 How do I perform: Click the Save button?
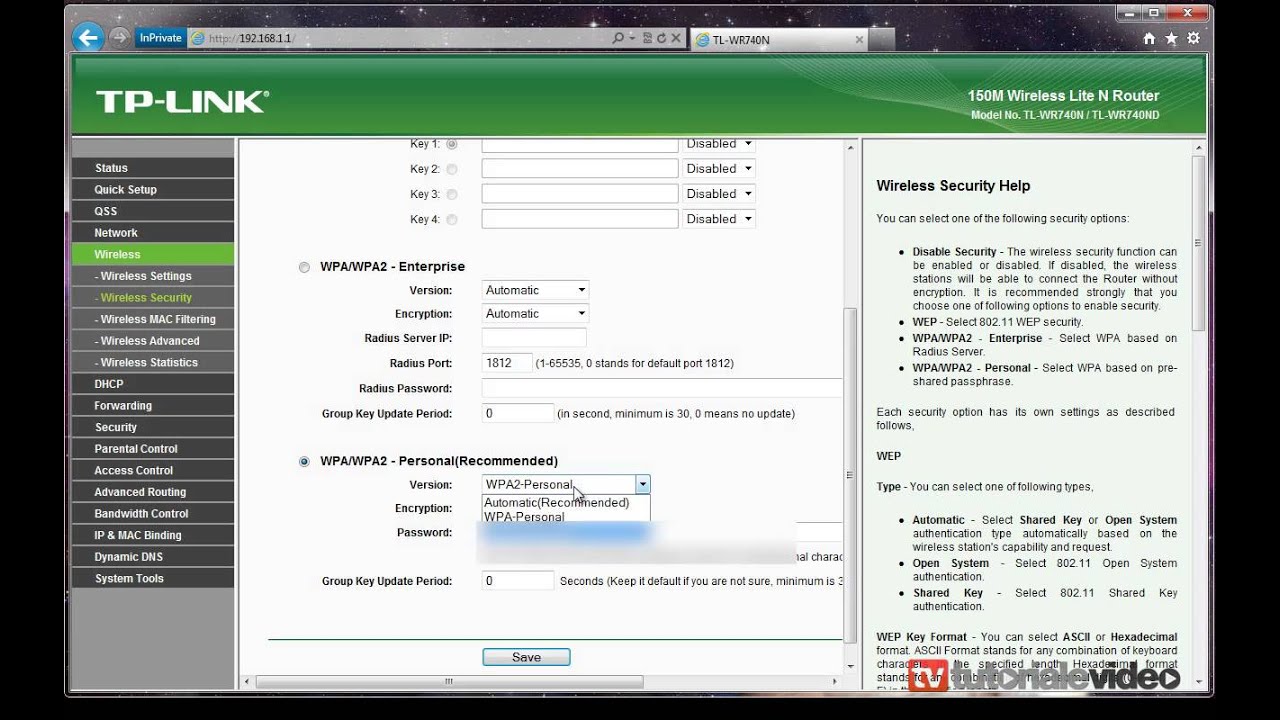tap(526, 657)
